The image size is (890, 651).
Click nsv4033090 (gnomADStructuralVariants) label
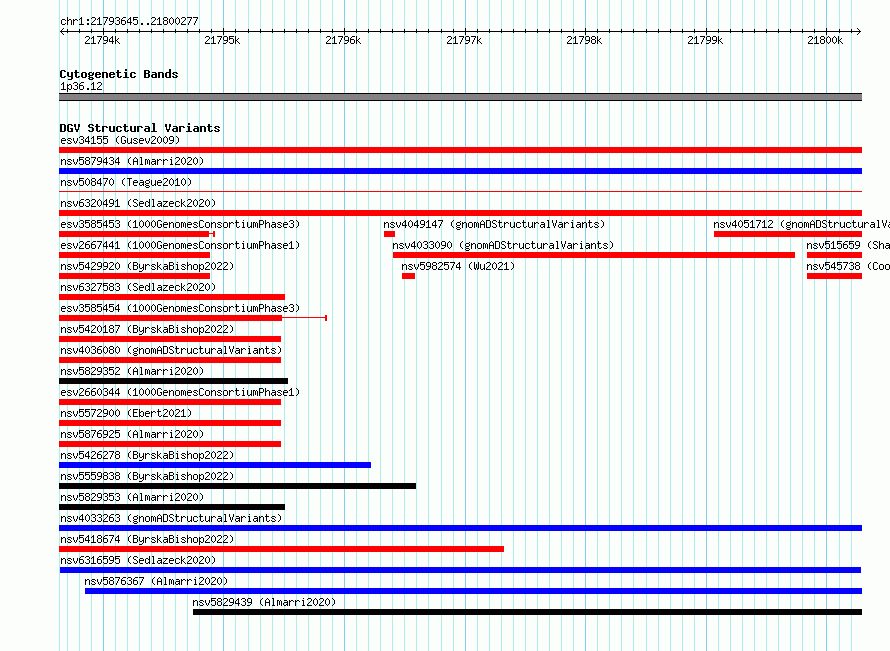click(x=503, y=245)
